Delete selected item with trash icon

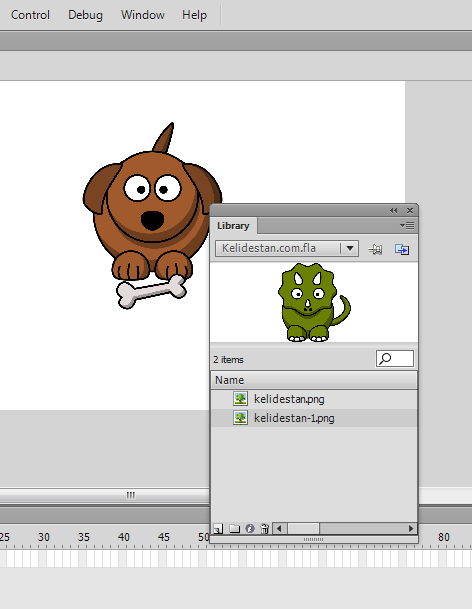(265, 529)
